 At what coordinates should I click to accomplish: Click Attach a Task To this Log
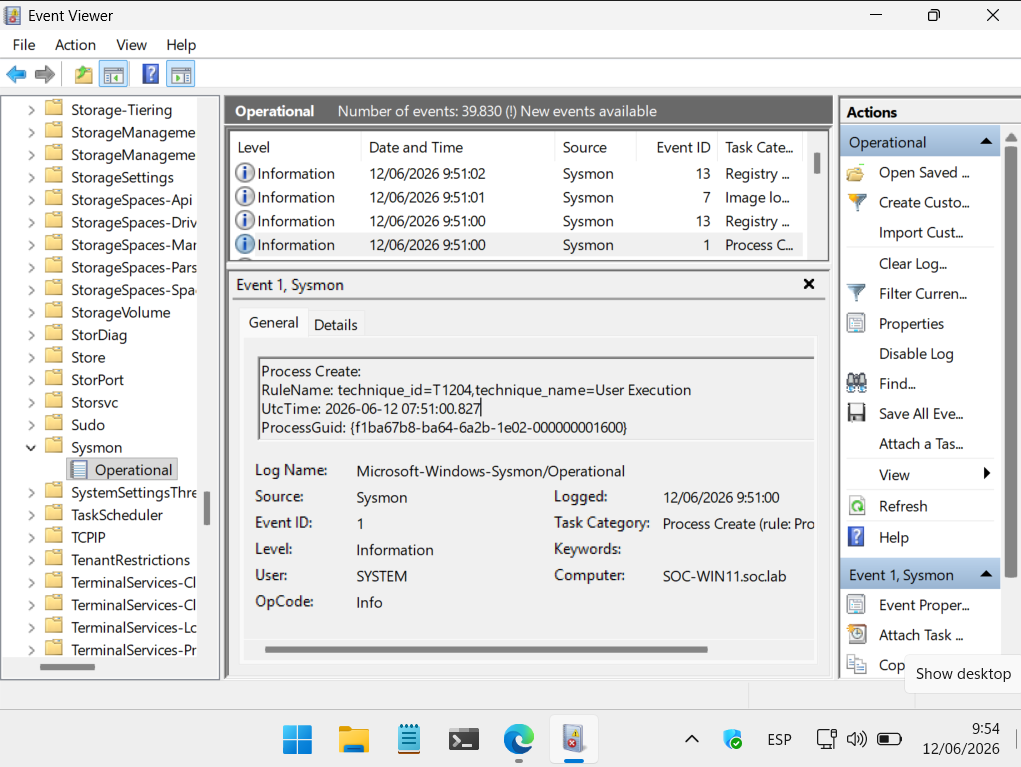[x=921, y=443]
